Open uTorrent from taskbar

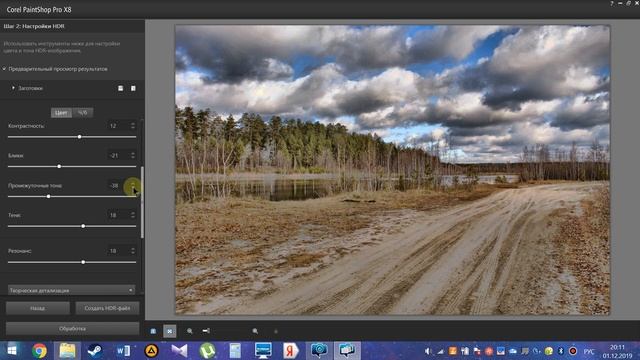click(x=207, y=351)
